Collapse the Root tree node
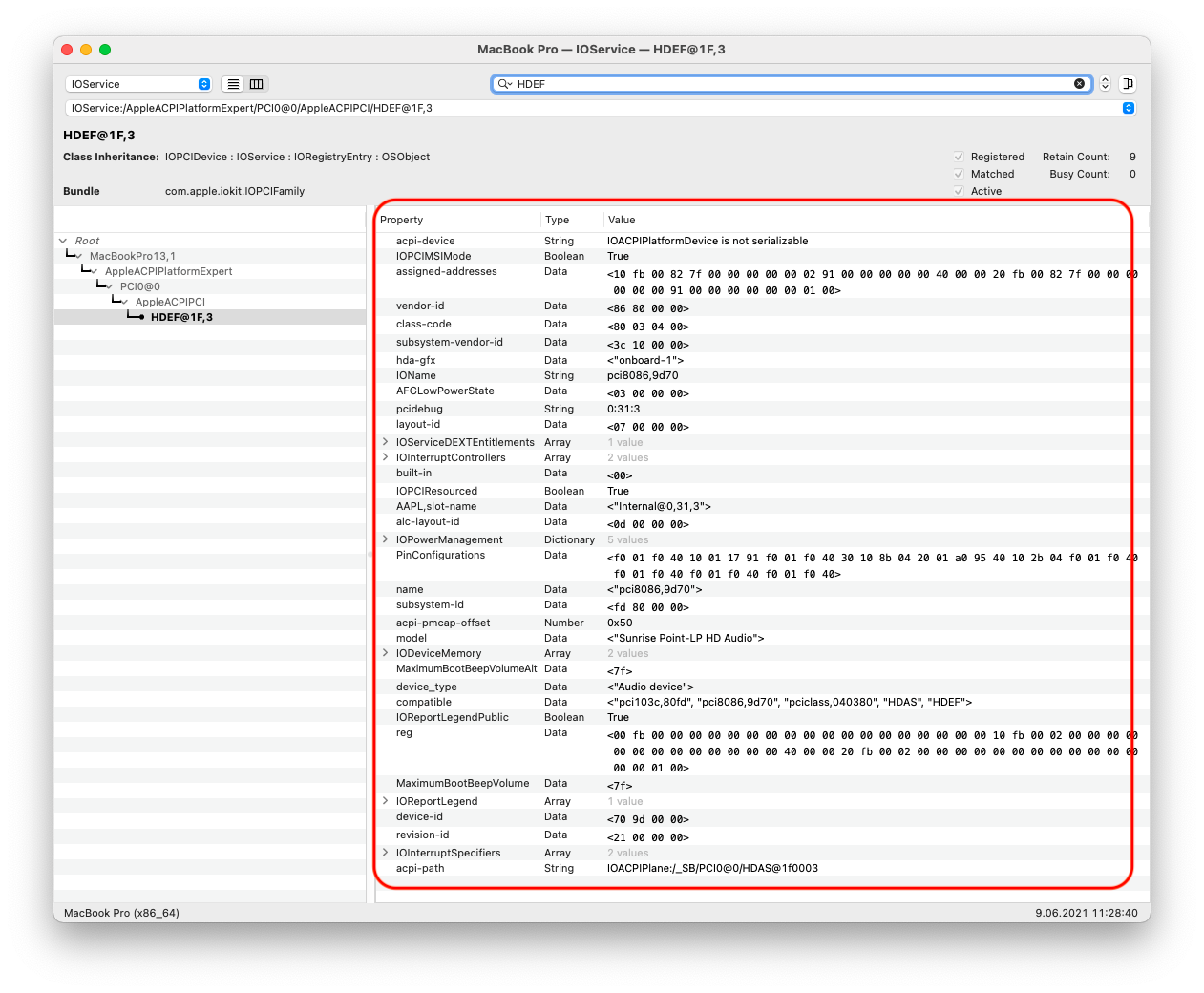The image size is (1204, 993). coord(63,241)
